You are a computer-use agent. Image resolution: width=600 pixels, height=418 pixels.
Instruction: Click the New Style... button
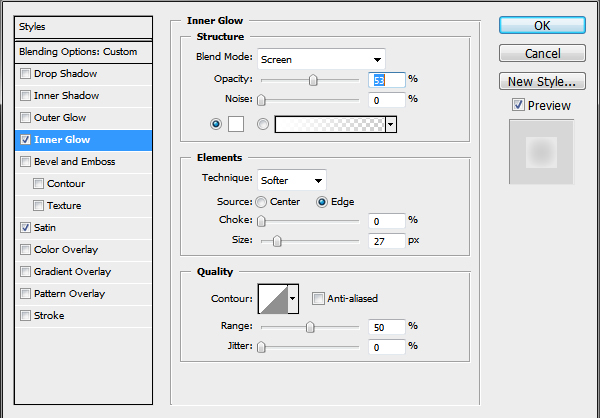[542, 81]
